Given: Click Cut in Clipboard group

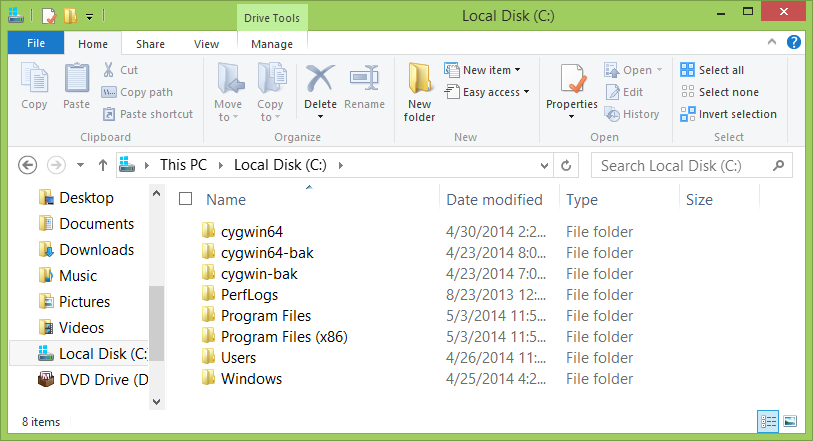Looking at the screenshot, I should (x=120, y=70).
